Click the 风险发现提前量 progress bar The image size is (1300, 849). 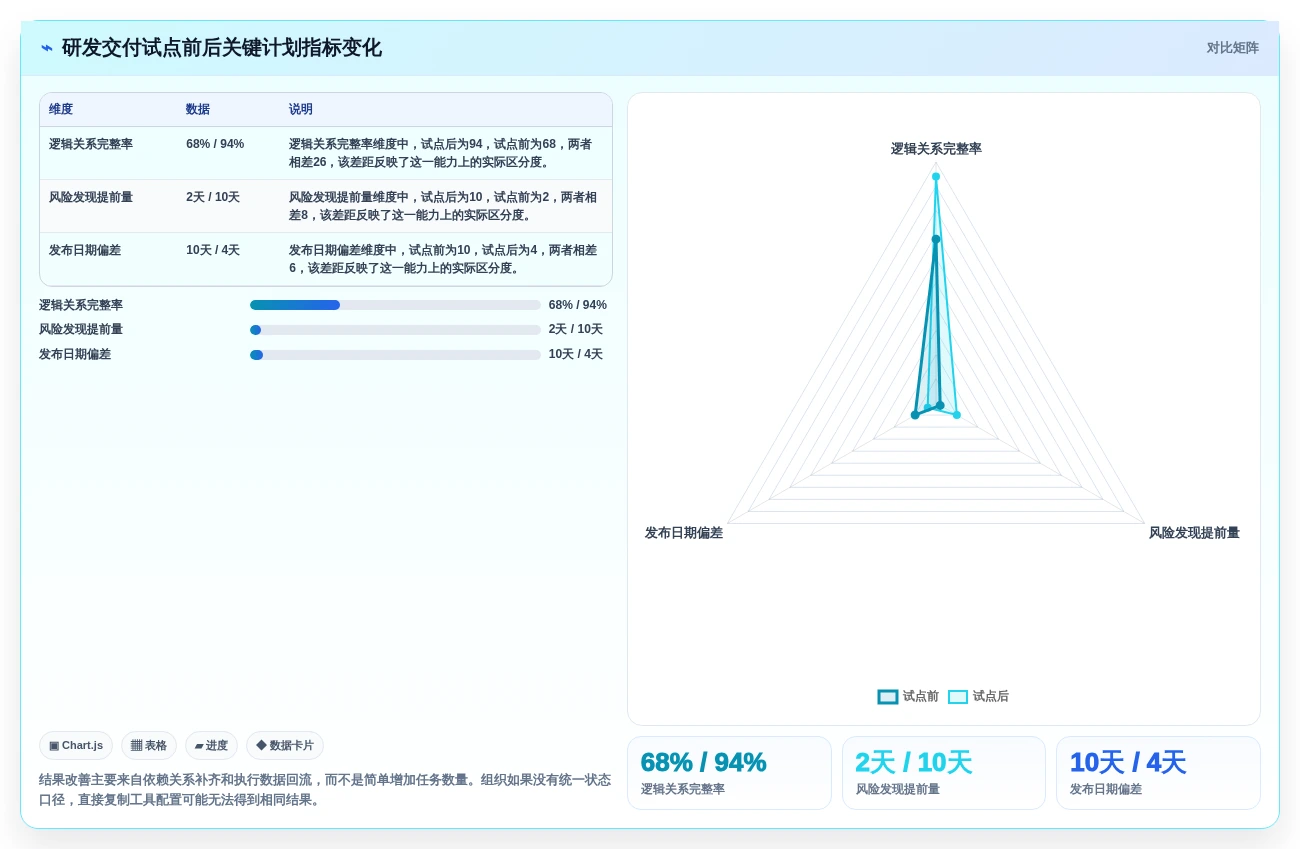click(395, 330)
